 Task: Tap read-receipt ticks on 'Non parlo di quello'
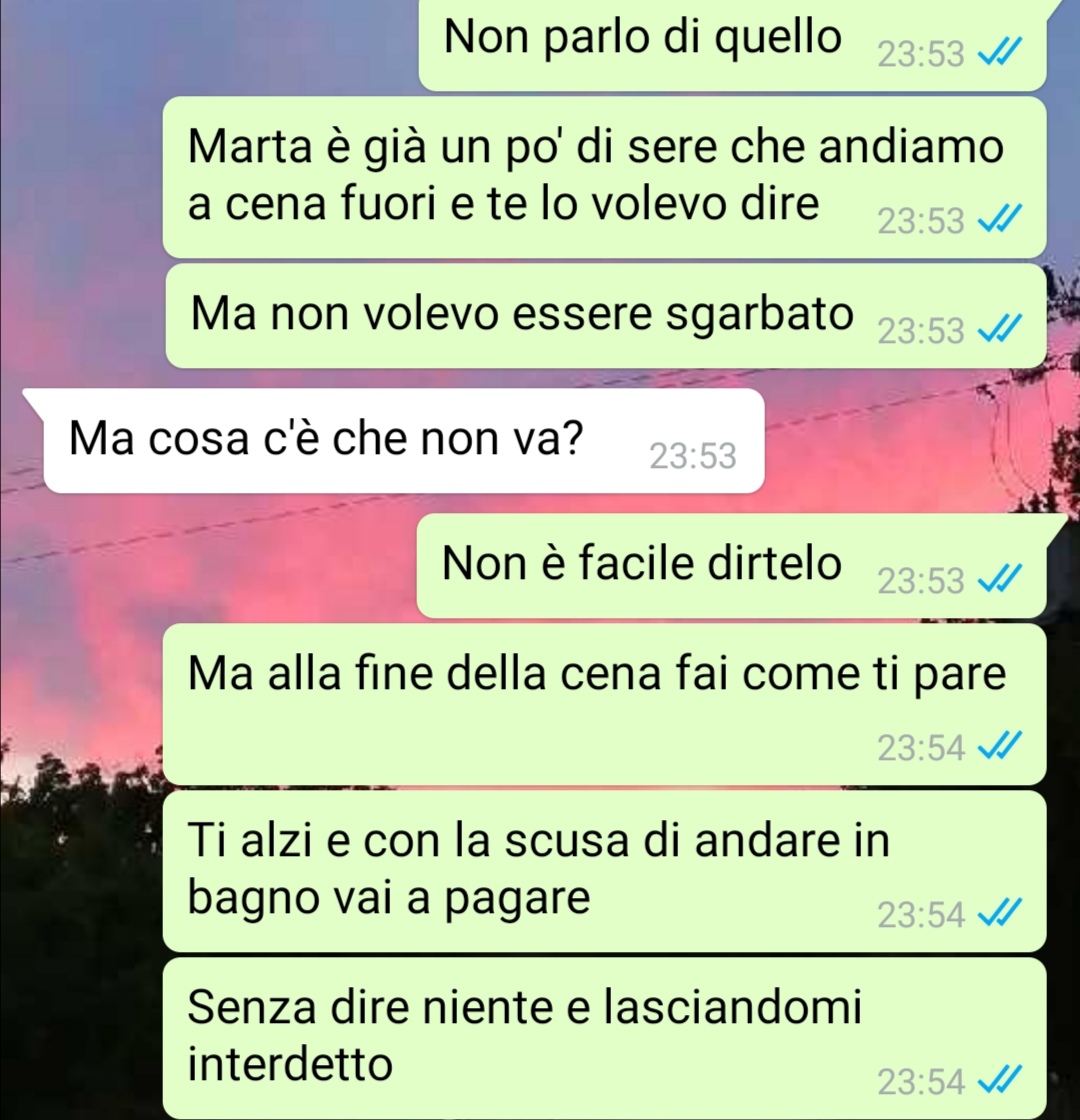point(999,53)
